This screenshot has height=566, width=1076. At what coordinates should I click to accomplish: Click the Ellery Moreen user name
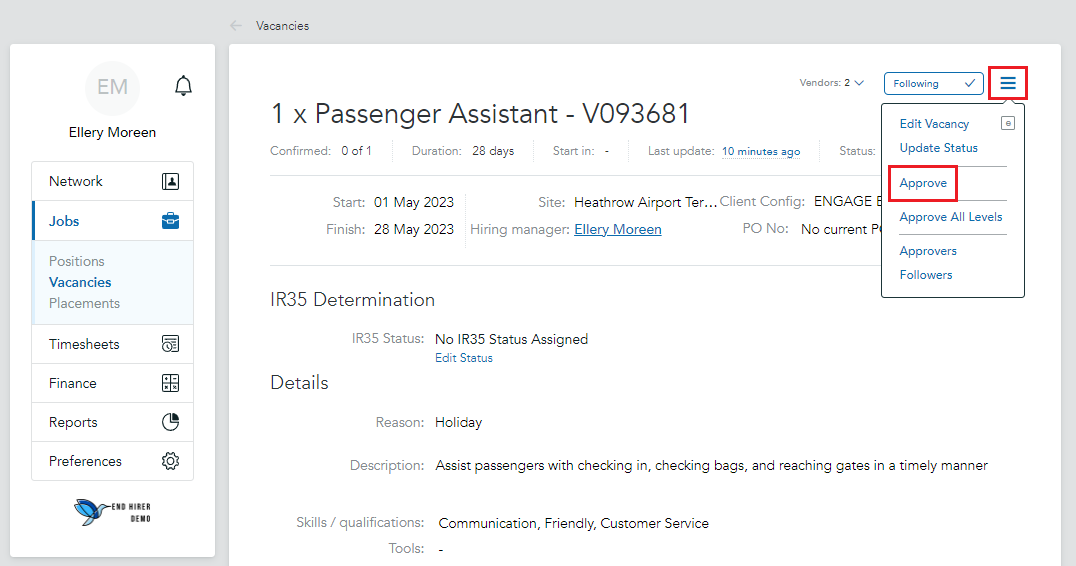[x=113, y=132]
